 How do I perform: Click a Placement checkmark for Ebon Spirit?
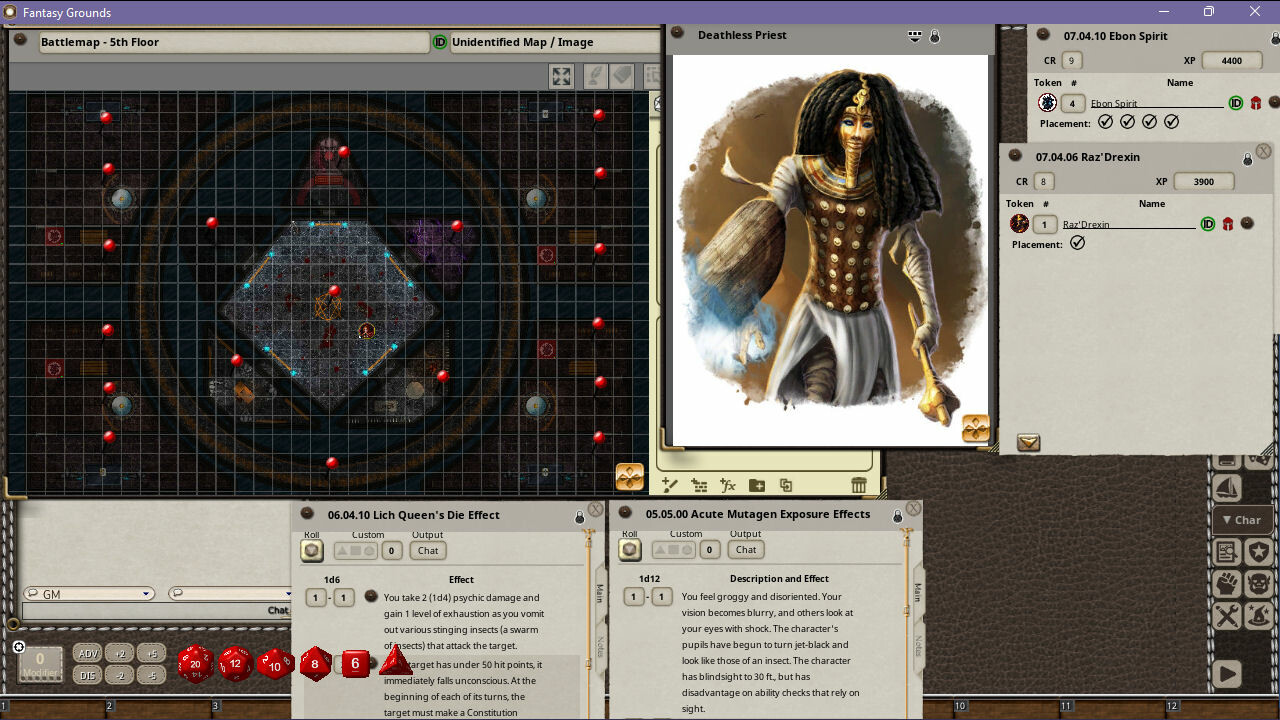1106,122
